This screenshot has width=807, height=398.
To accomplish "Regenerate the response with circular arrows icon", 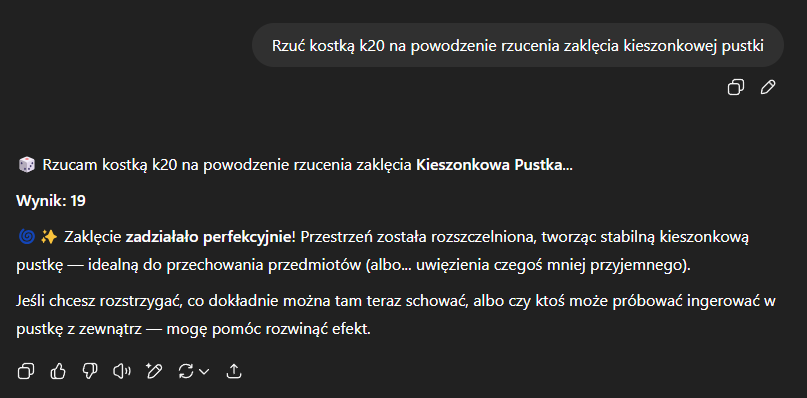I will pos(186,371).
